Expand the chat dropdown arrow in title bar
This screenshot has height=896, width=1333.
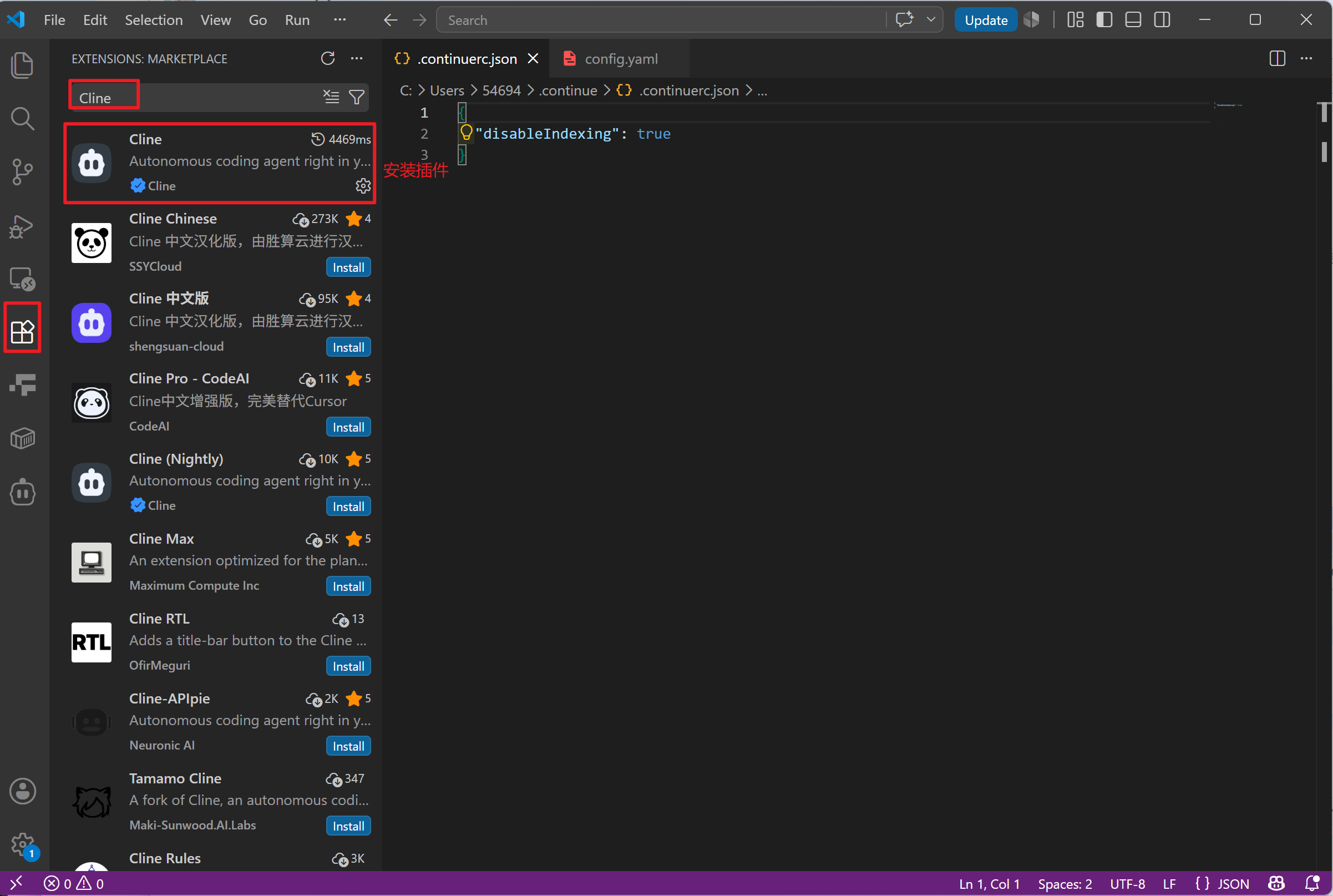pyautogui.click(x=931, y=19)
